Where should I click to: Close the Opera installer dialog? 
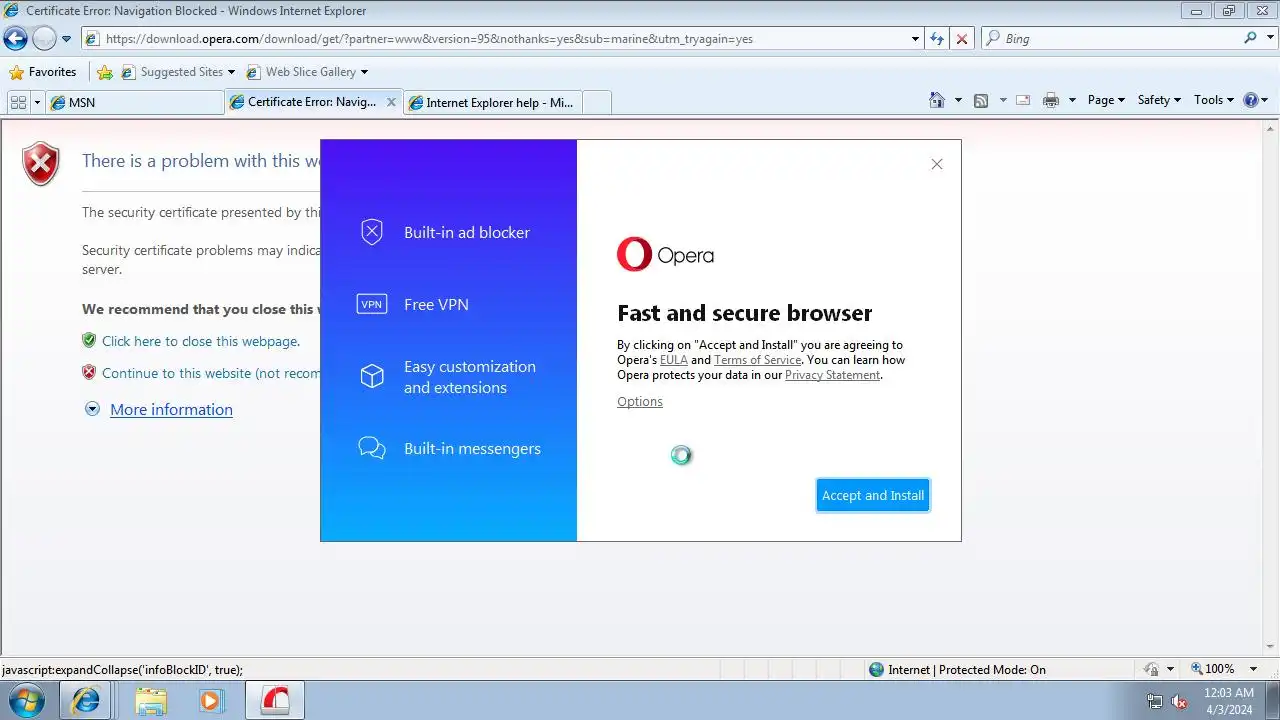tap(937, 164)
